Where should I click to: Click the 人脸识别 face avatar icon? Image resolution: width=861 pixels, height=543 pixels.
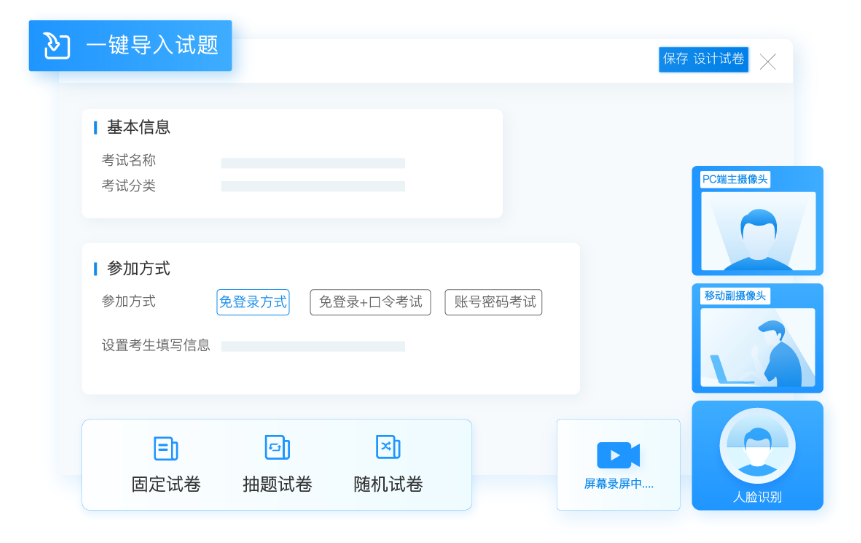click(757, 446)
